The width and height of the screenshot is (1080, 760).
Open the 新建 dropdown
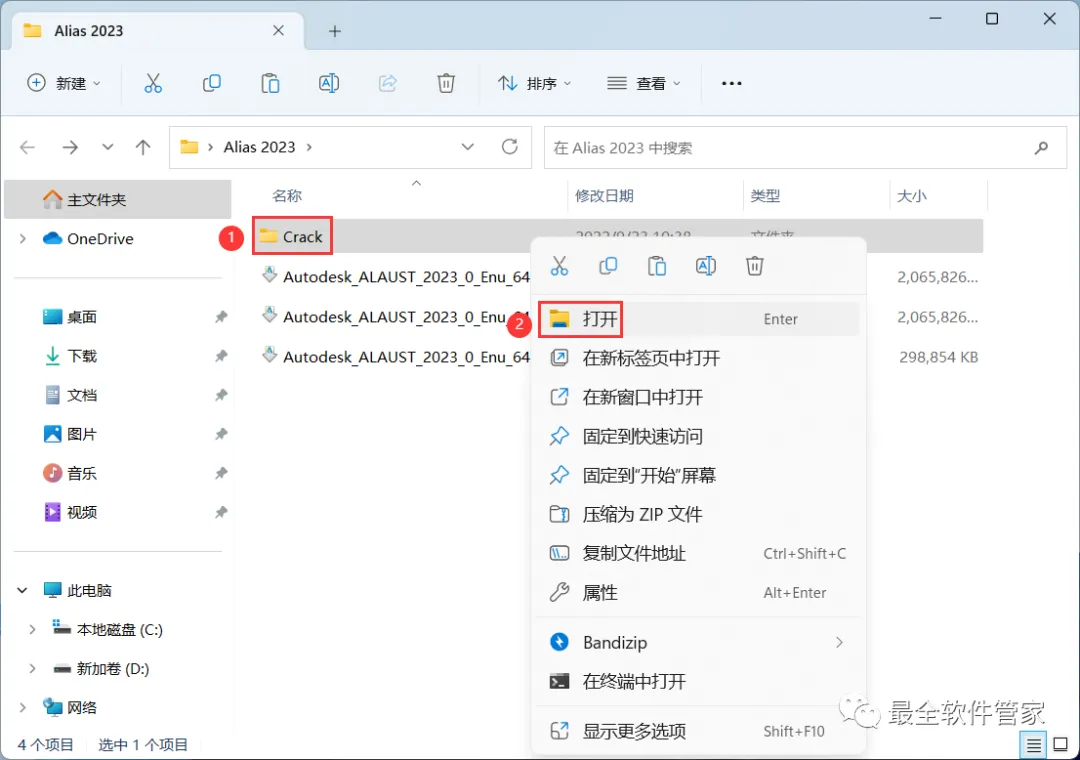coord(64,83)
